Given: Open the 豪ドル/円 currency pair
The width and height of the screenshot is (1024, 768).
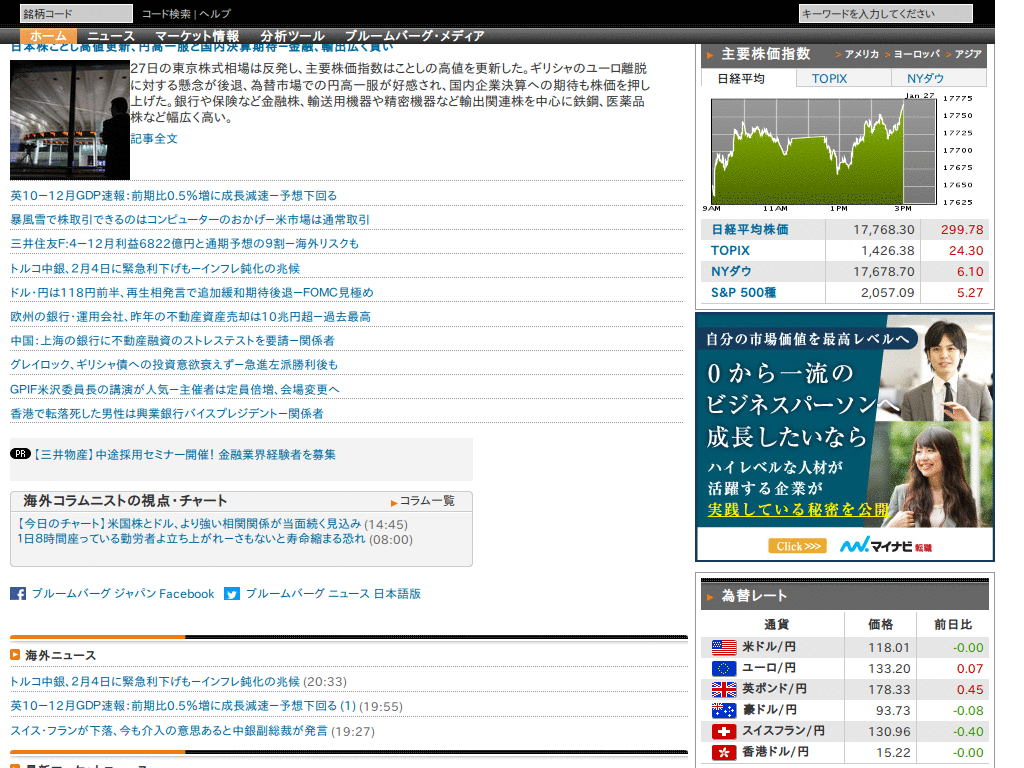Looking at the screenshot, I should [769, 710].
